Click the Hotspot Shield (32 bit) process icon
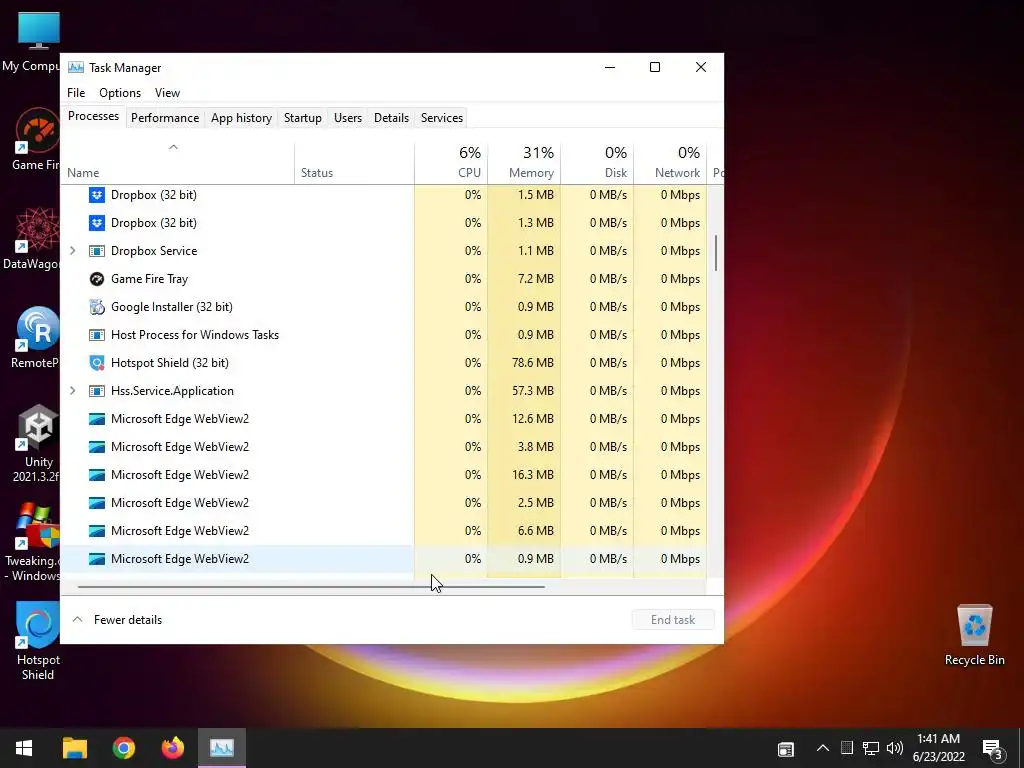Viewport: 1024px width, 768px height. point(97,363)
